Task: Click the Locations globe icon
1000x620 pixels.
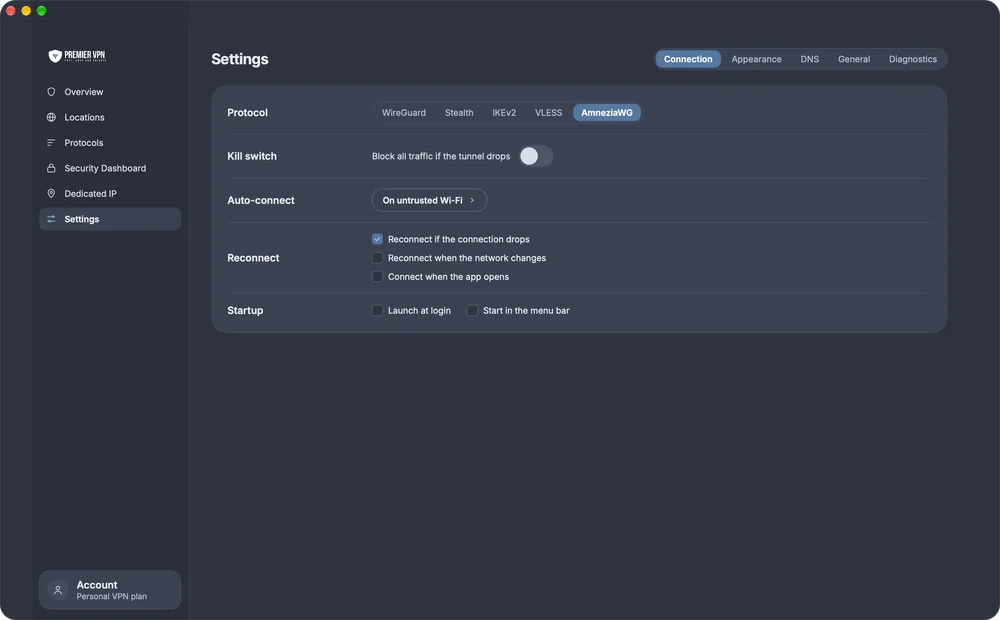Action: (51, 117)
